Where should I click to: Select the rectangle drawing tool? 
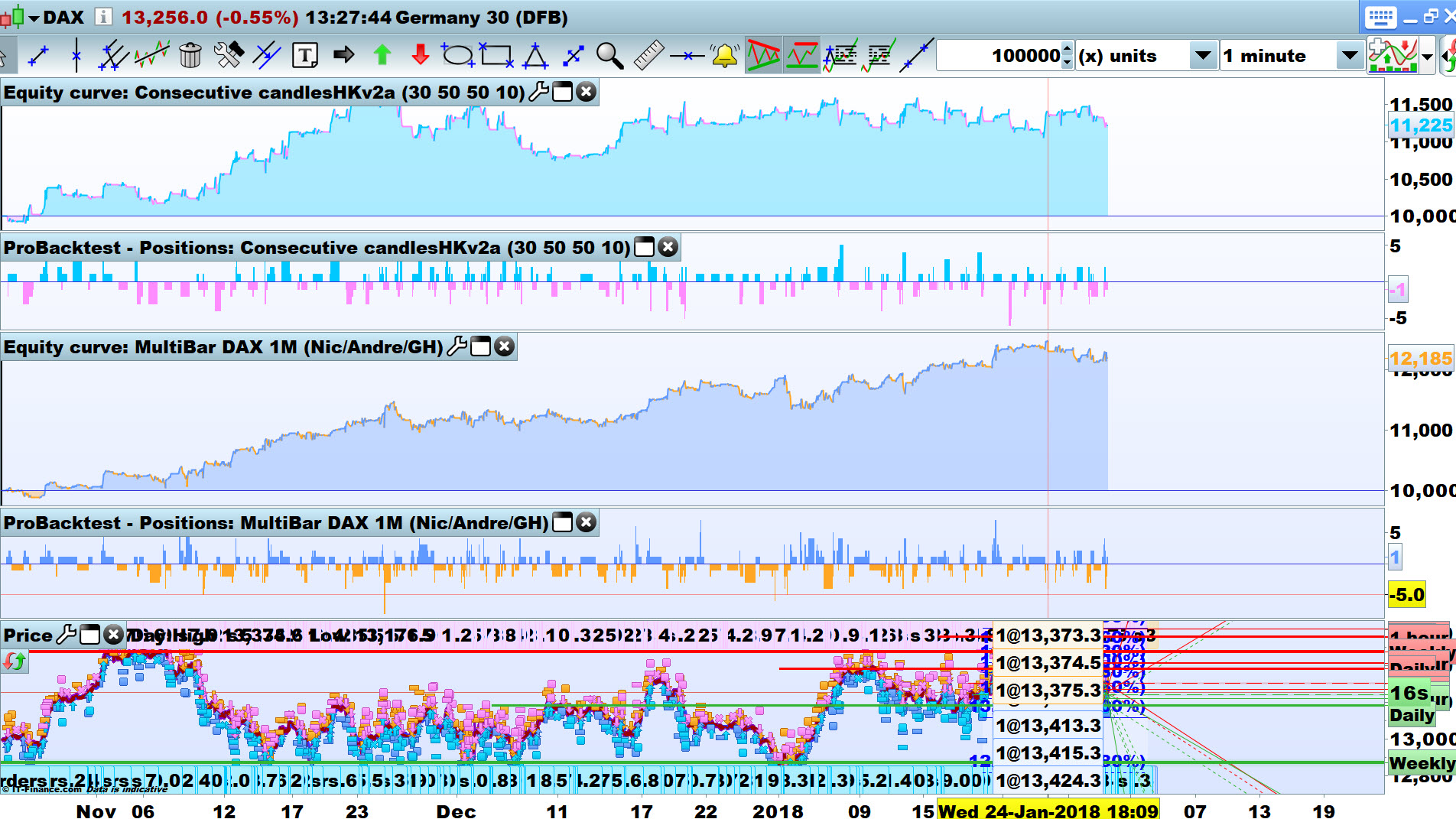coord(496,56)
